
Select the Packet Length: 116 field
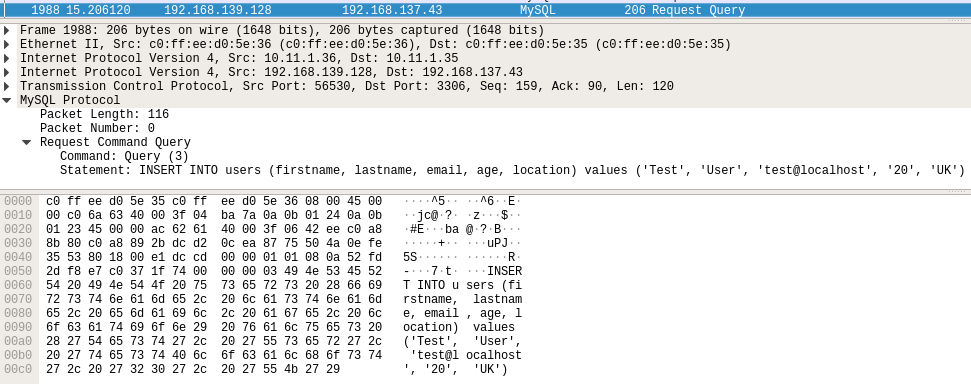(x=104, y=114)
